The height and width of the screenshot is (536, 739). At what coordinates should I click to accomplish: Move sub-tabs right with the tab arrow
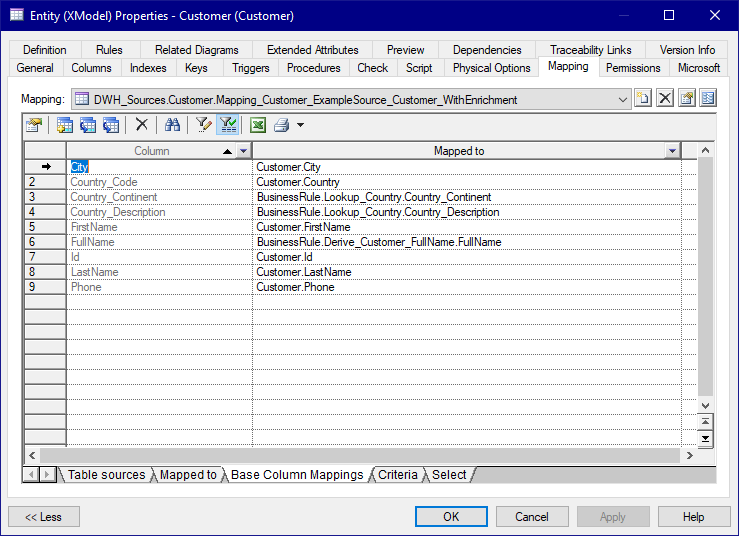[47, 474]
